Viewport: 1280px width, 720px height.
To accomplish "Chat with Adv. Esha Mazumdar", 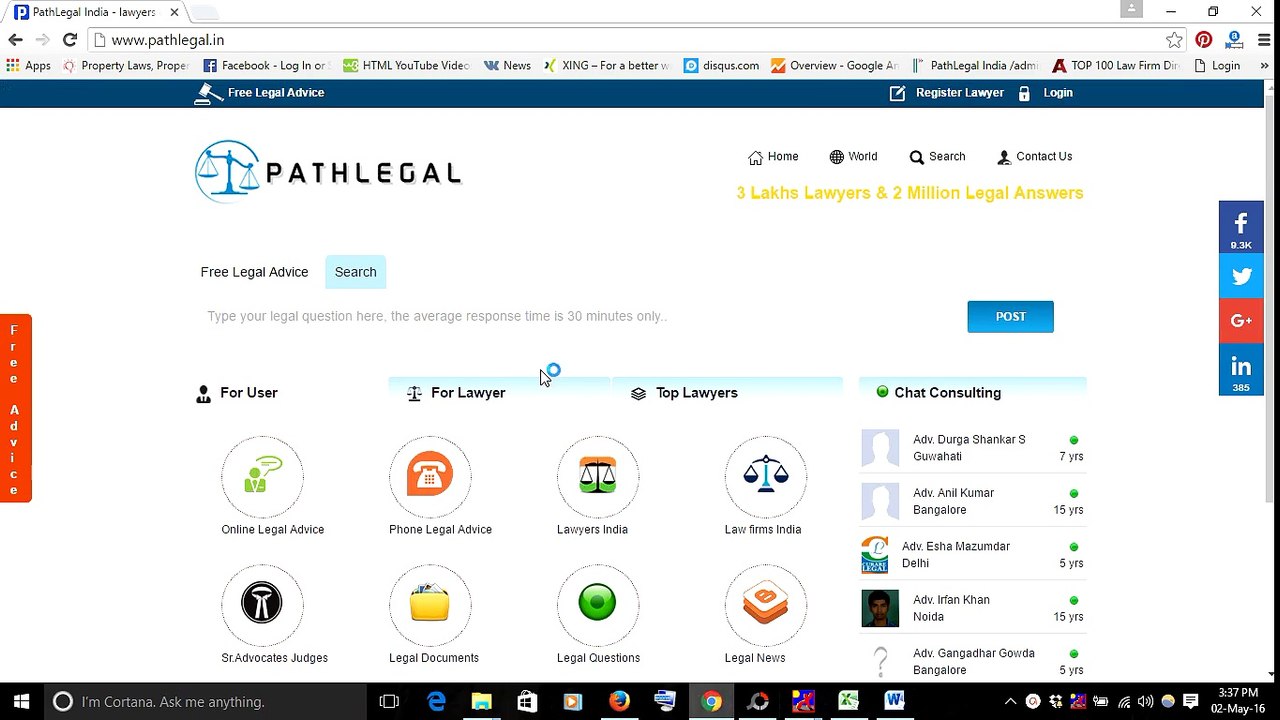I will 973,555.
